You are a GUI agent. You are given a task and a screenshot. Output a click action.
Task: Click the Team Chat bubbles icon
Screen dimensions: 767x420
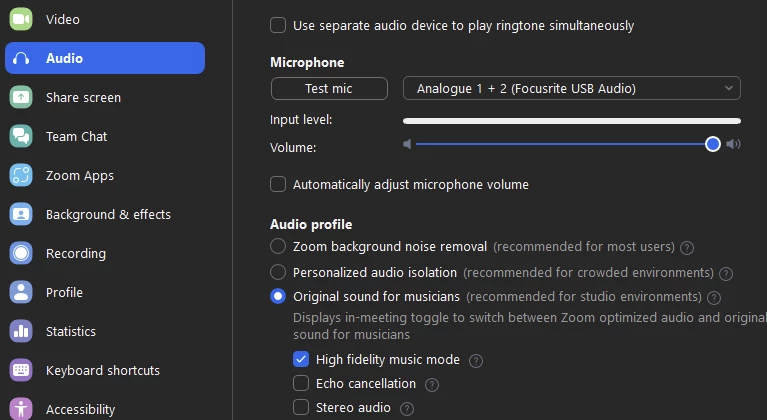click(x=21, y=136)
